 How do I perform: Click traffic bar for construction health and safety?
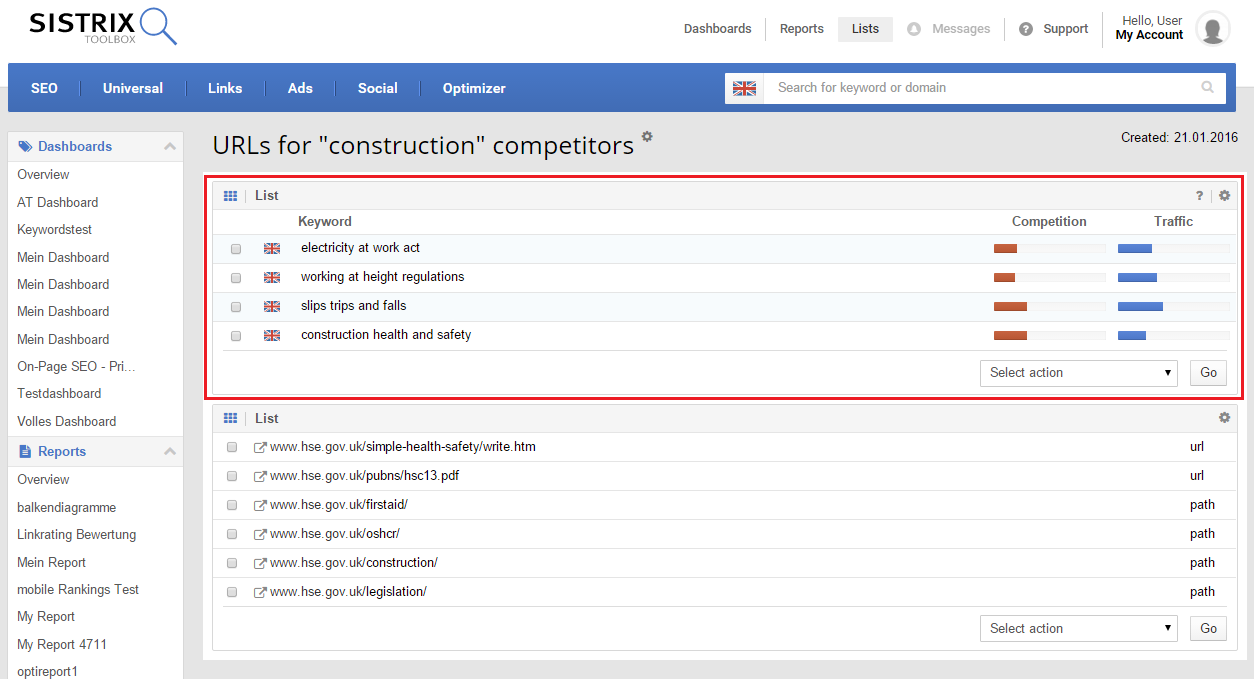pos(1174,336)
